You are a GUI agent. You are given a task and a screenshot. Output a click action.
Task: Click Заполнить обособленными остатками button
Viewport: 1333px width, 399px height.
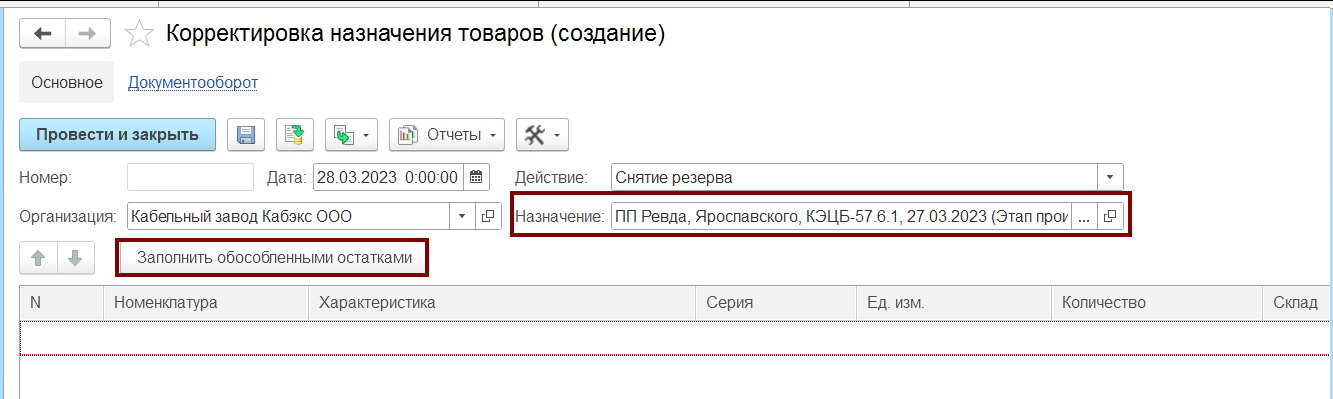274,258
